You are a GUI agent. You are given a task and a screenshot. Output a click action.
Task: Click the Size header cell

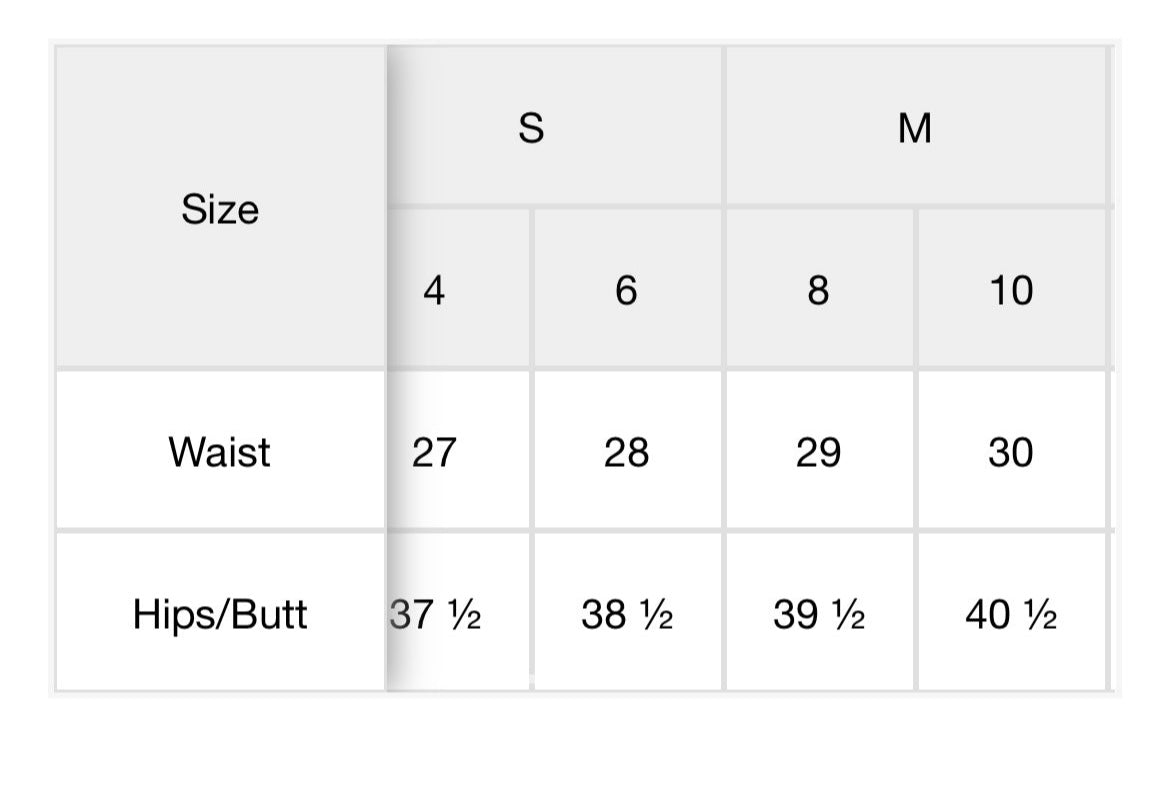click(220, 209)
